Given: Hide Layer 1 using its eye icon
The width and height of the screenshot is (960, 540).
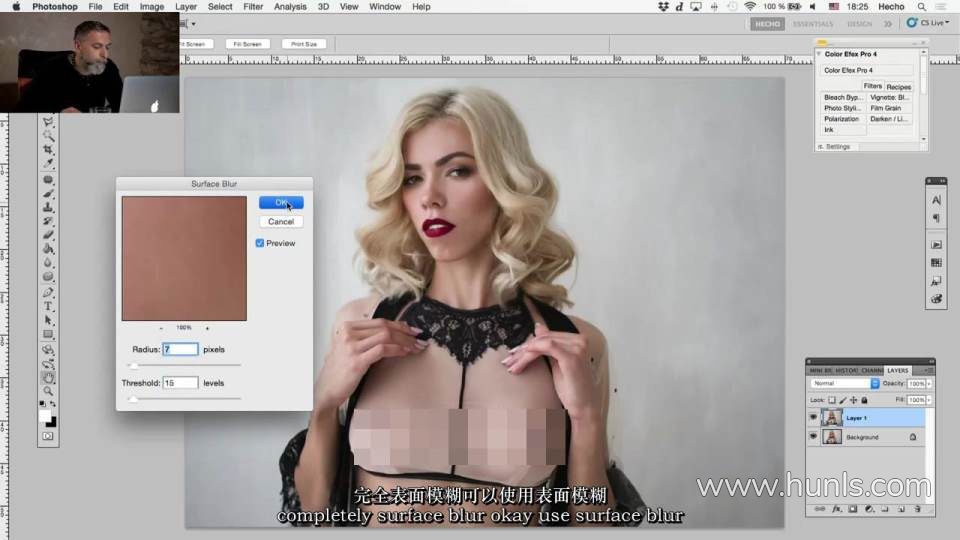Looking at the screenshot, I should tap(813, 418).
